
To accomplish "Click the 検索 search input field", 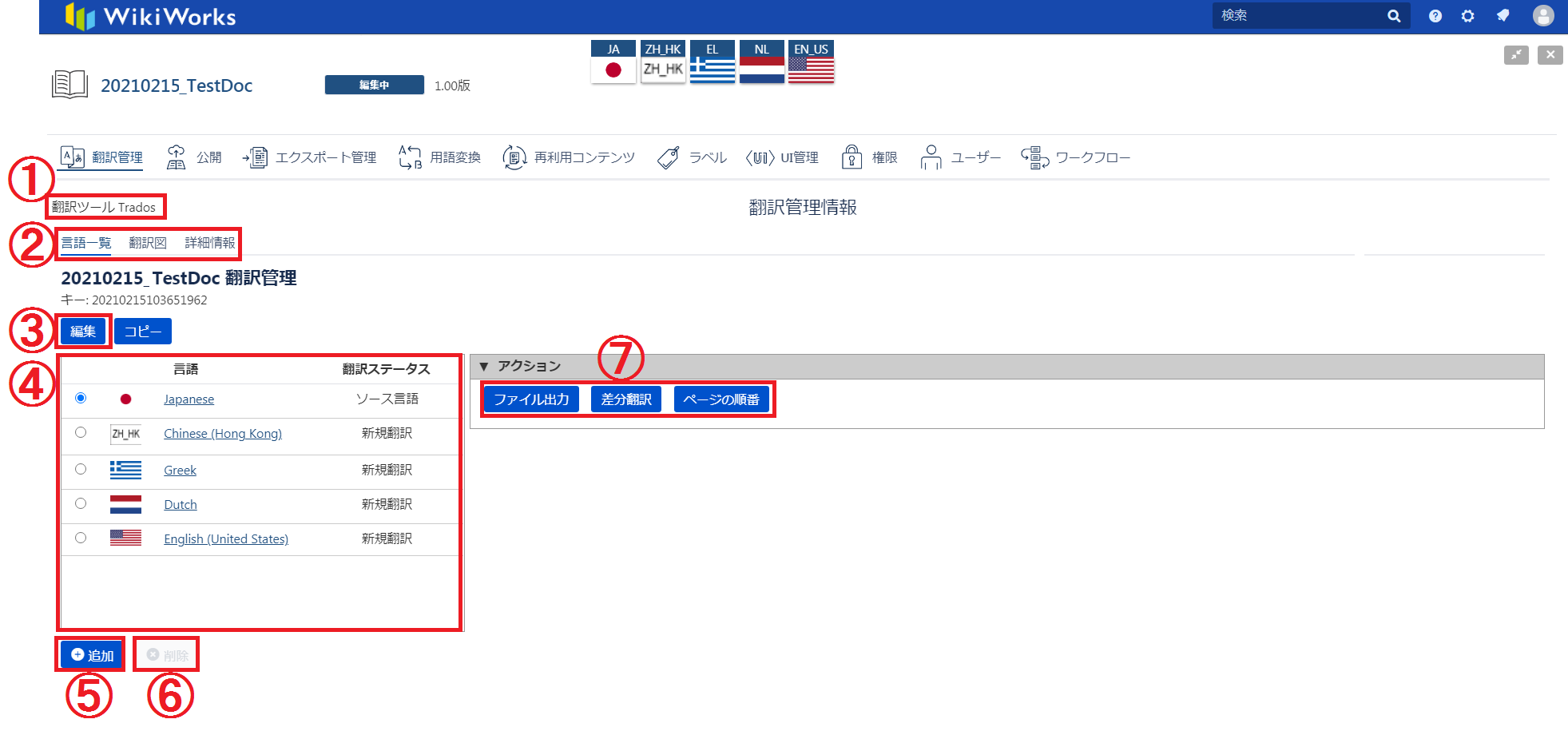I will coord(1298,16).
